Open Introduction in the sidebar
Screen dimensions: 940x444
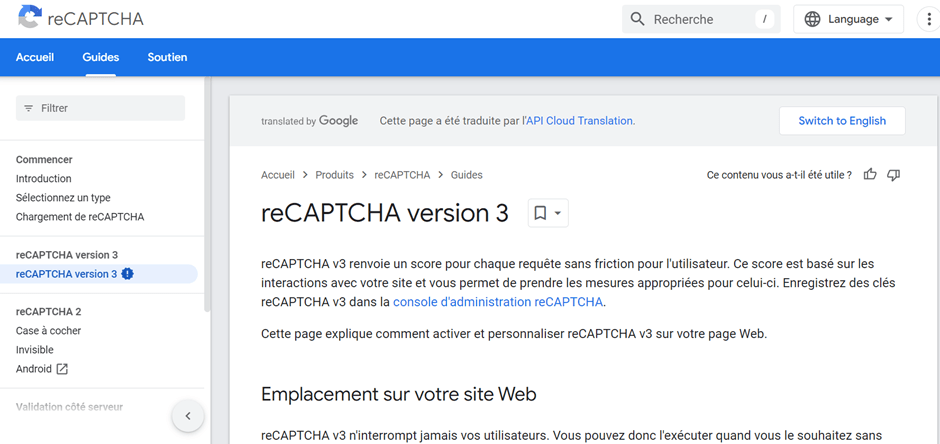point(44,179)
